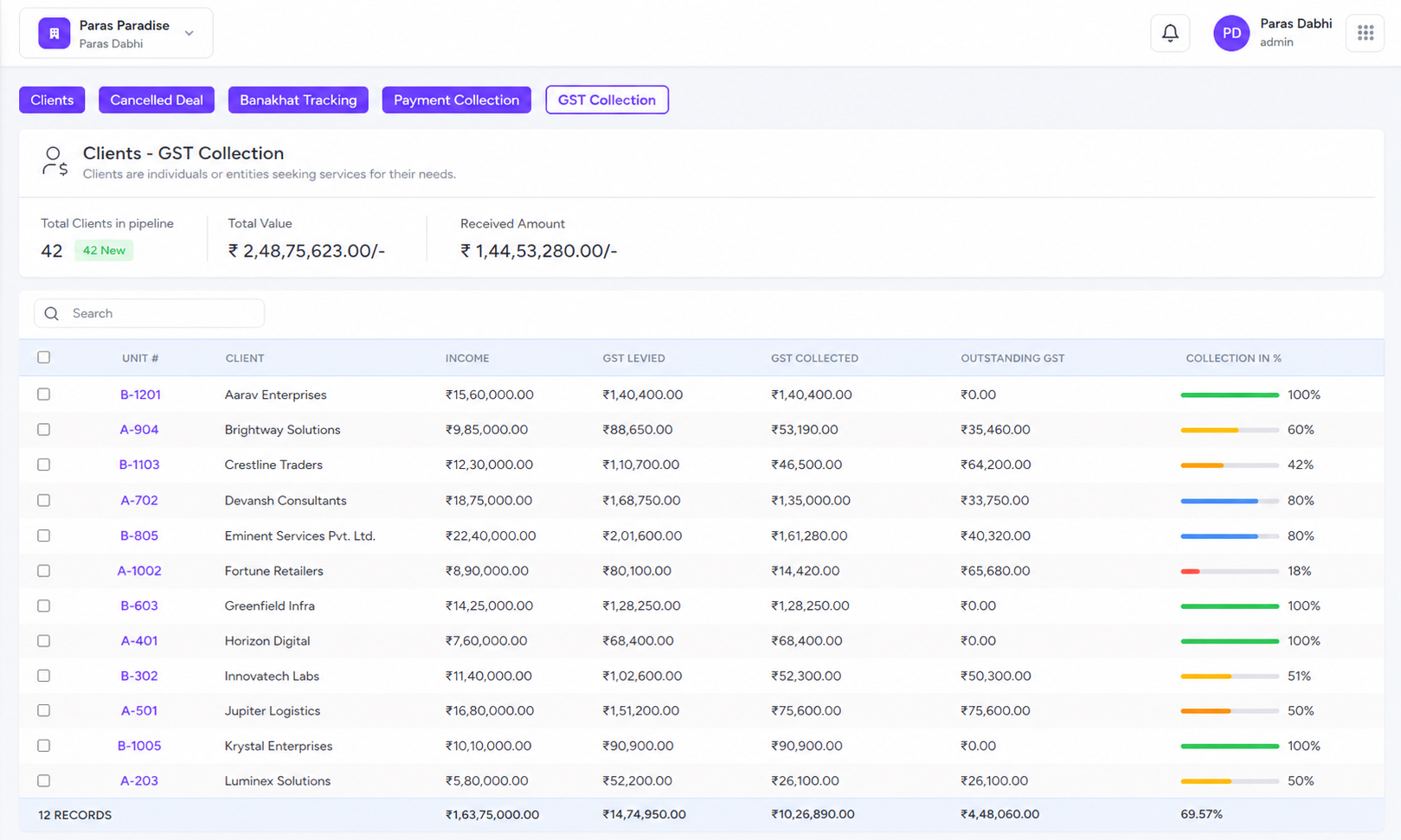Viewport: 1401px width, 840px height.
Task: Select the Greenfield Infra checkbox
Action: [44, 606]
